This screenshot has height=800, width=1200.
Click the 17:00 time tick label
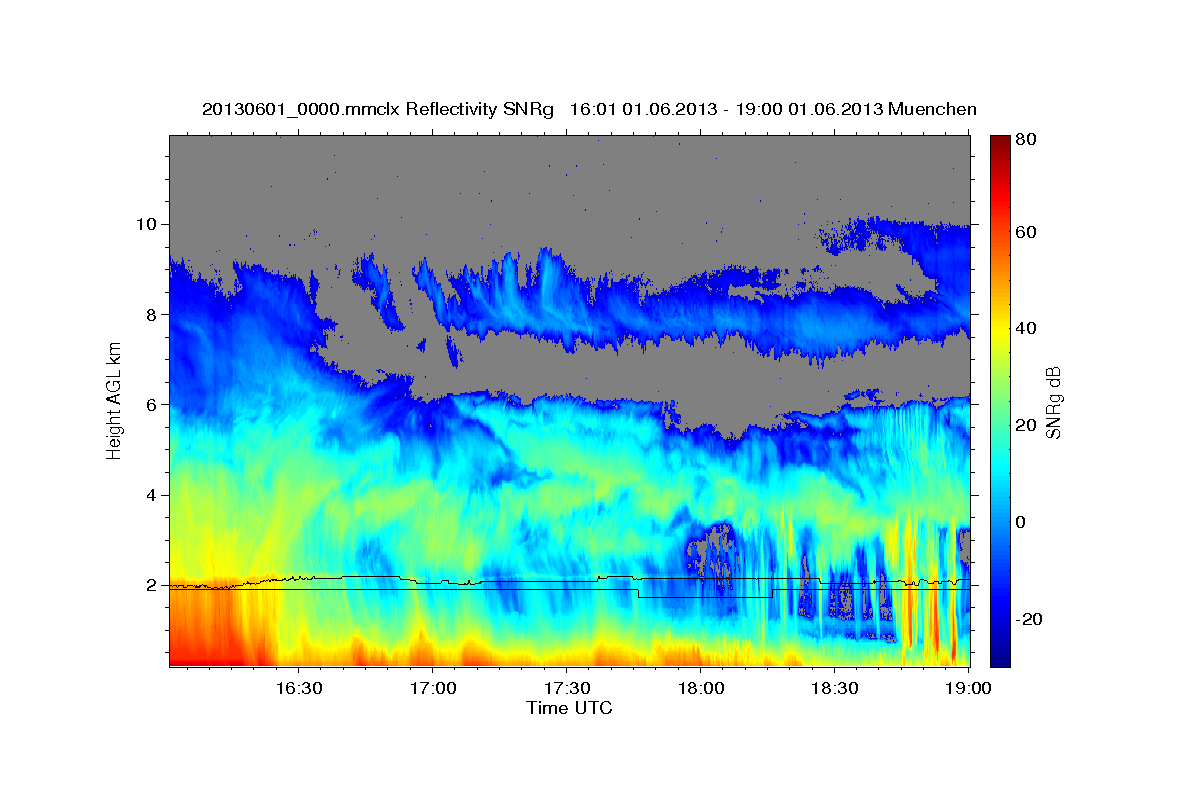pyautogui.click(x=433, y=689)
